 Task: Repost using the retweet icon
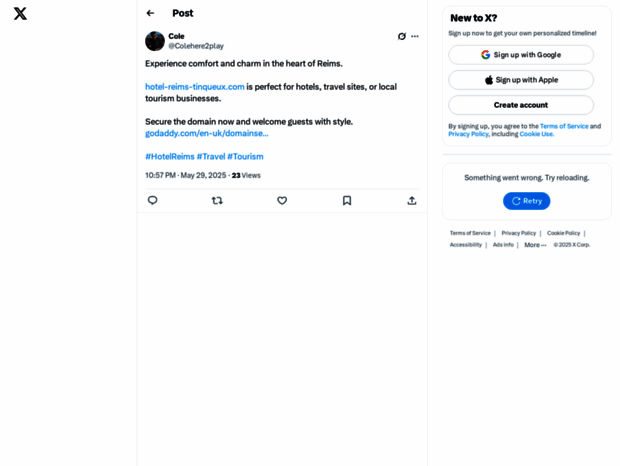[x=217, y=200]
